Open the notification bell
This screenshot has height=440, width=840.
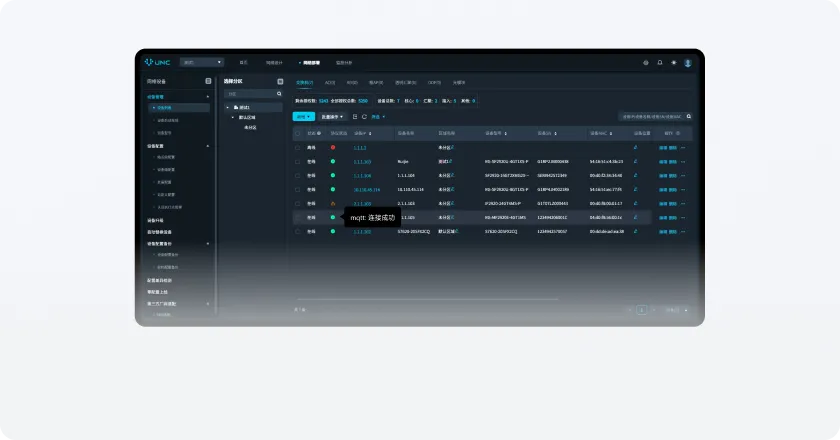[659, 63]
